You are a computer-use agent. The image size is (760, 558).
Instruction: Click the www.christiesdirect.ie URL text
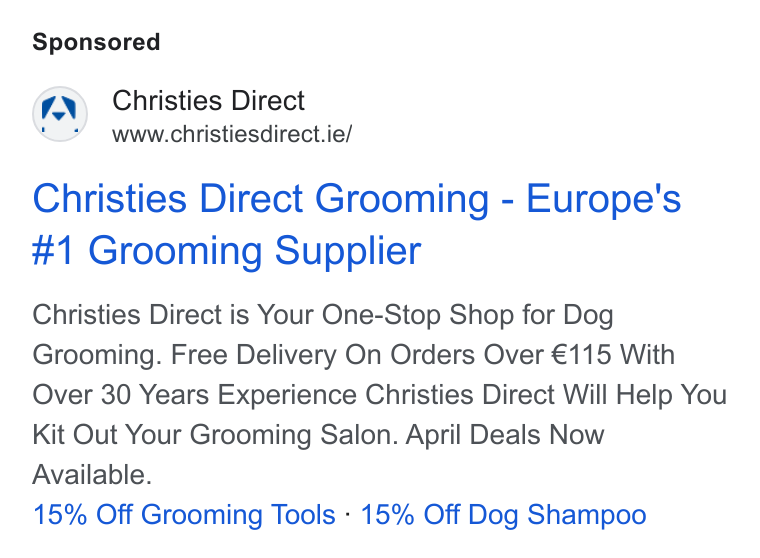[232, 134]
